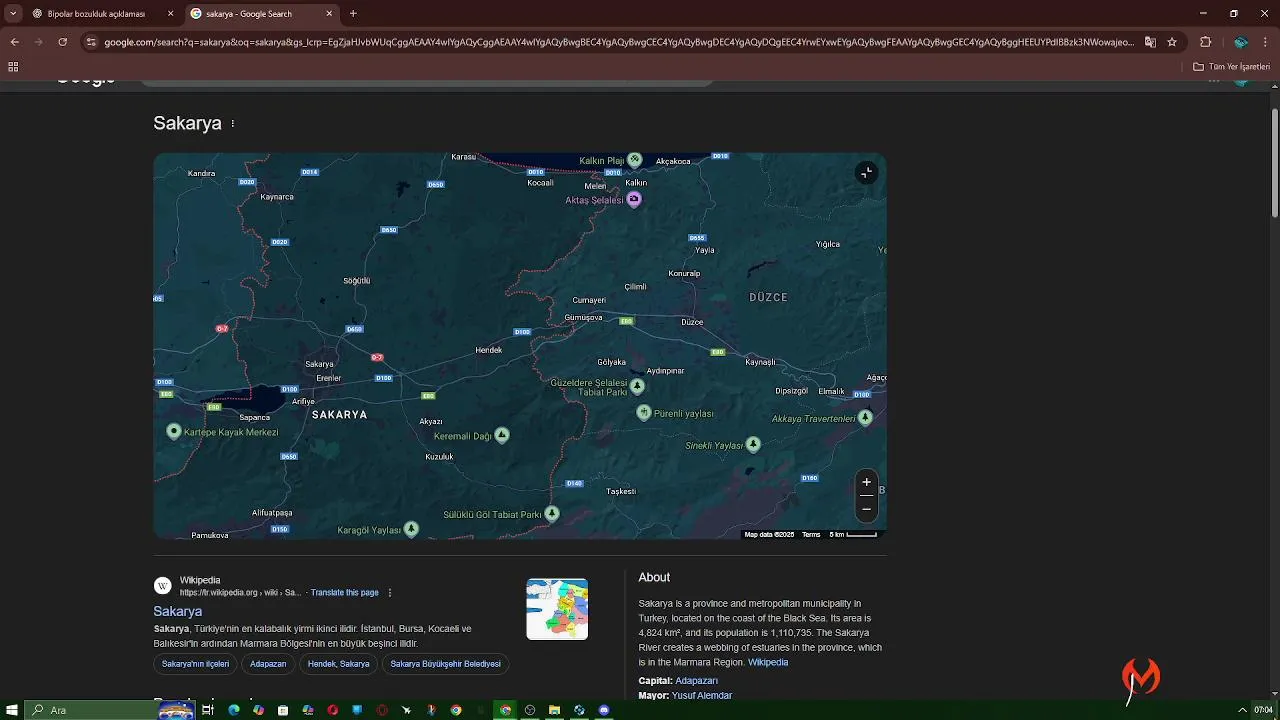
Task: Collapse the fullscreen map view icon
Action: (x=867, y=173)
